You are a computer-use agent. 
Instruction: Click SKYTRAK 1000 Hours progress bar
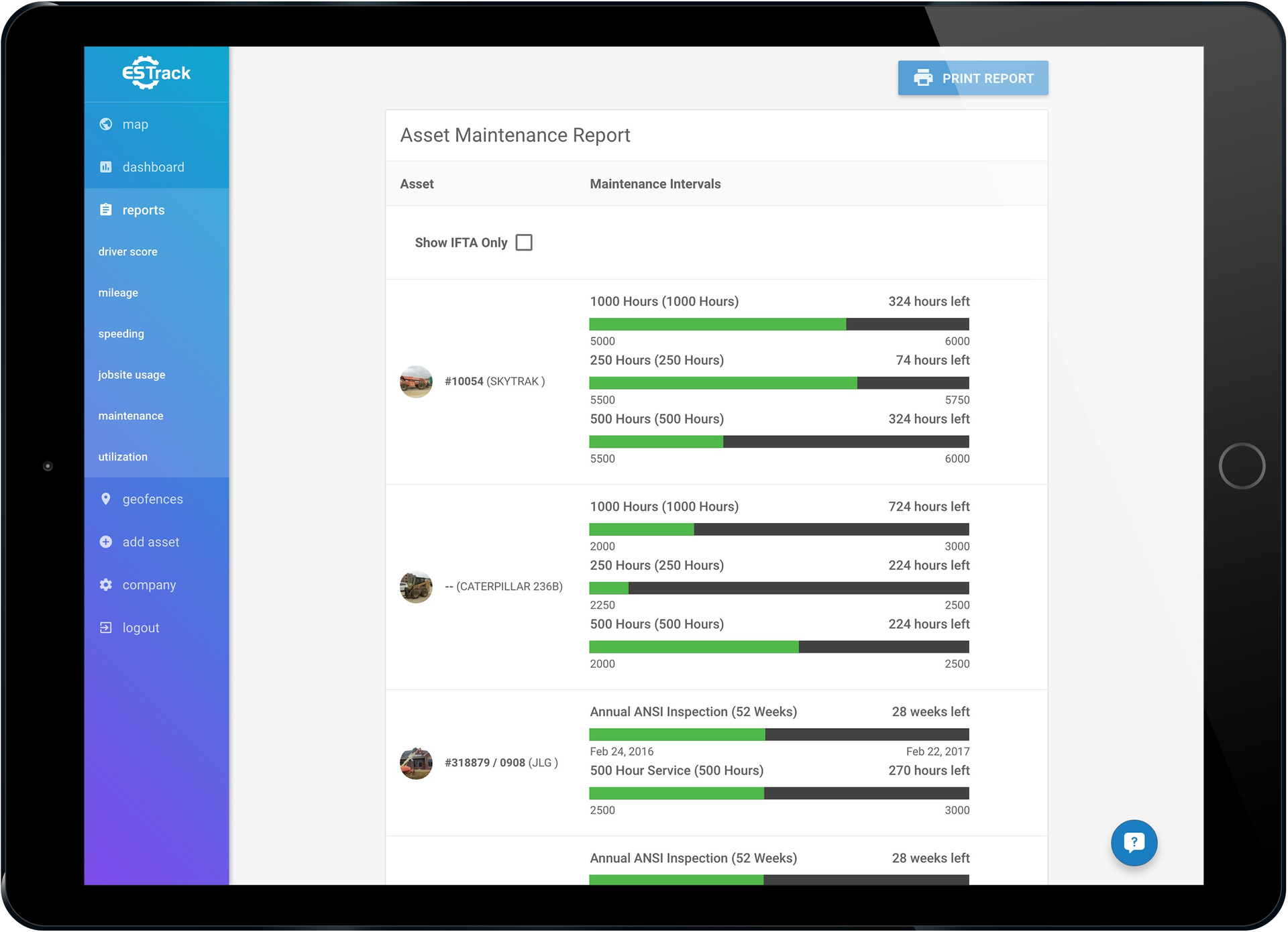coord(780,325)
